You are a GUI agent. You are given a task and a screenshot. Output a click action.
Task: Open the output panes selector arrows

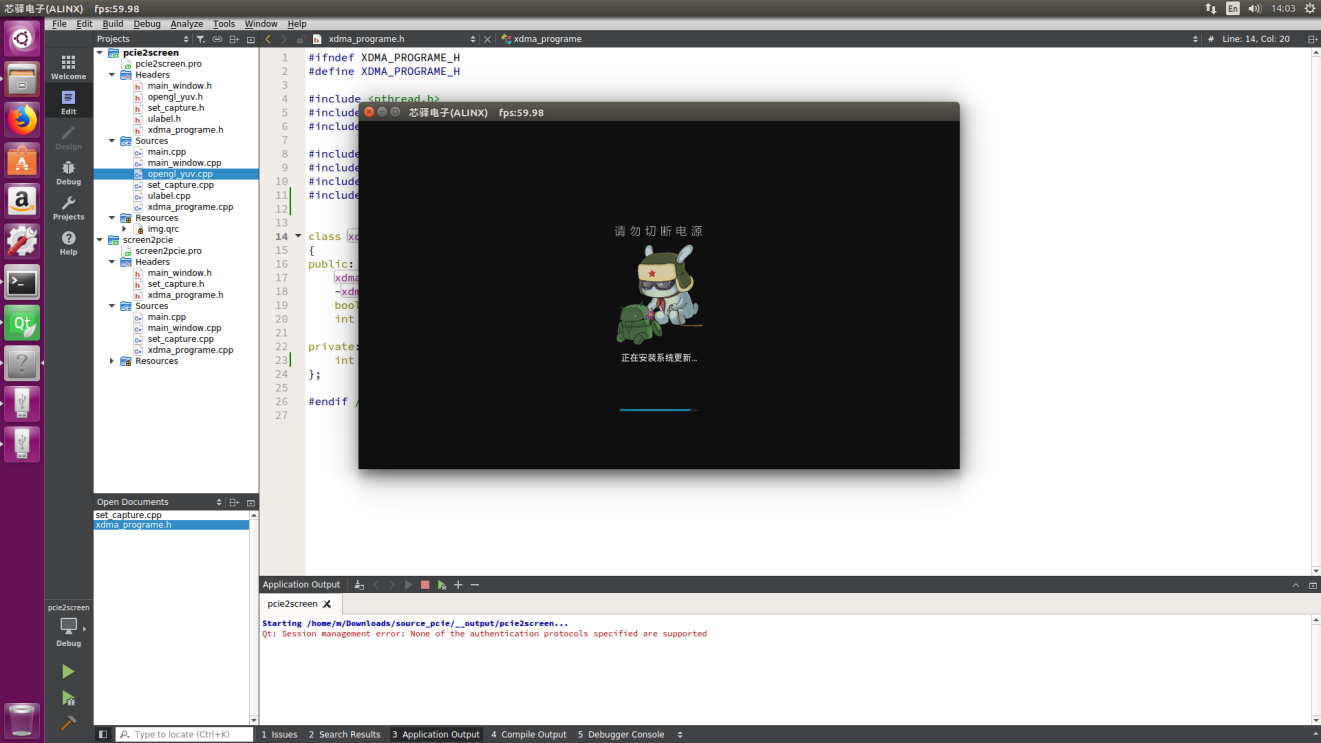(680, 735)
